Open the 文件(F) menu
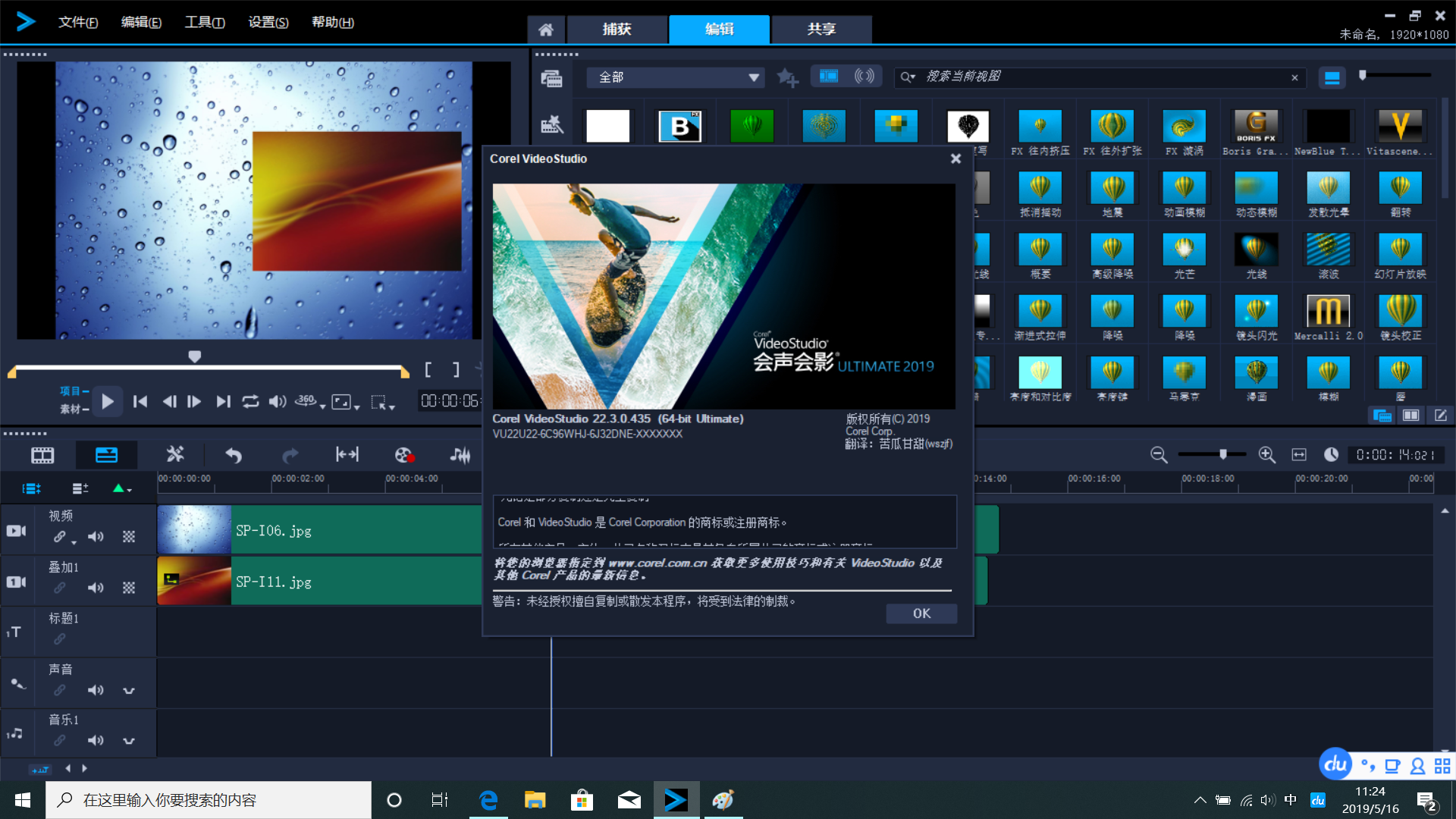 78,22
